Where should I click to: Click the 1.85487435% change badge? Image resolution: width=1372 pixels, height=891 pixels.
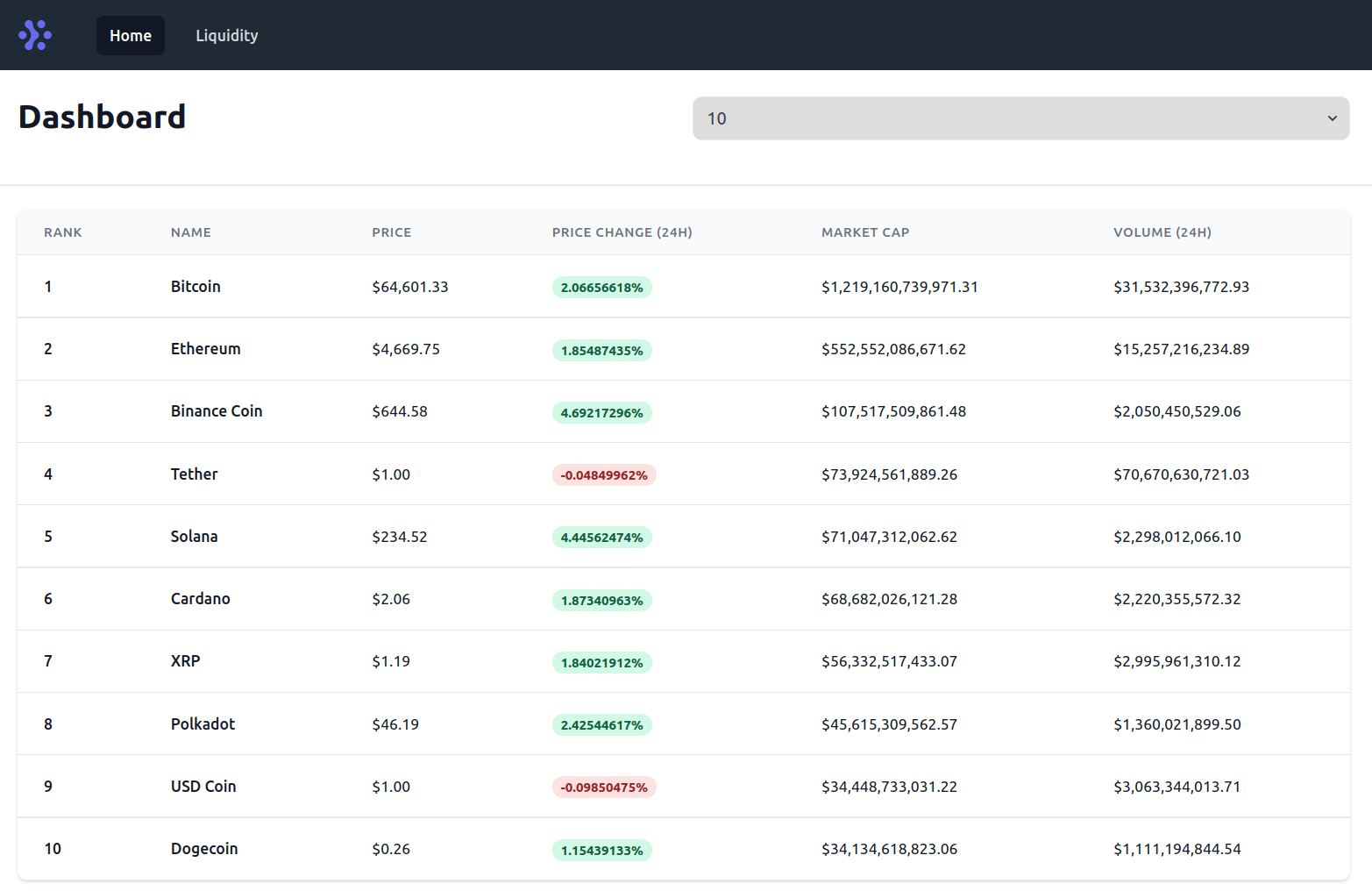coord(602,351)
